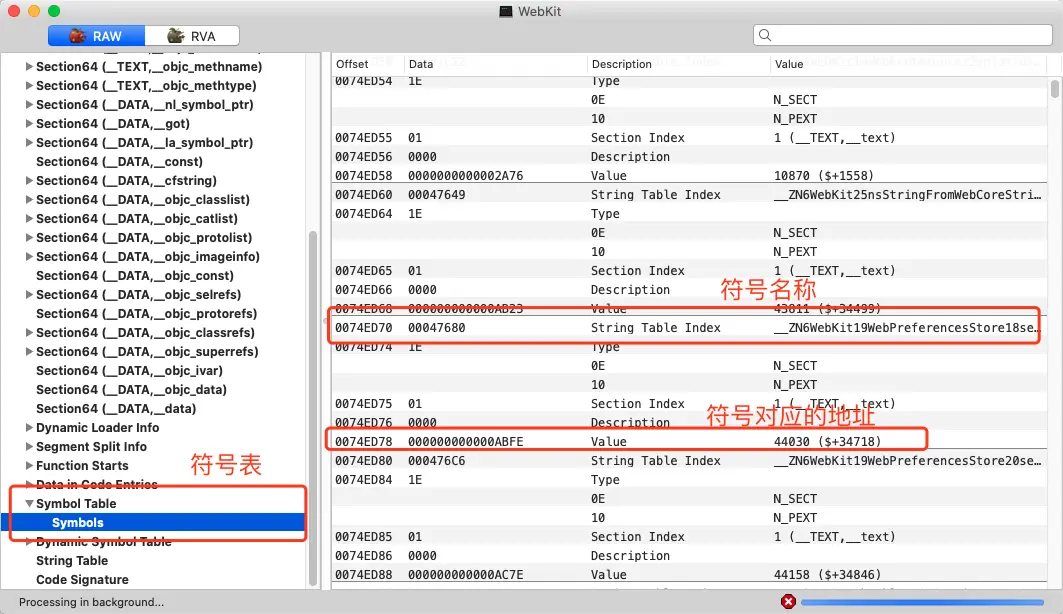Viewport: 1063px width, 614px height.
Task: Click the Description column header
Action: tap(679, 64)
